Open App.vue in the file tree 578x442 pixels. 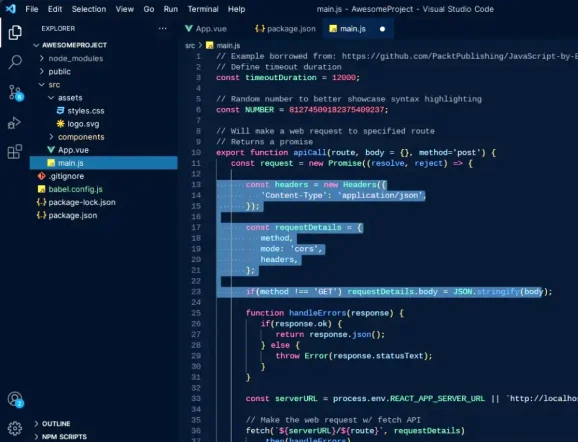point(73,150)
